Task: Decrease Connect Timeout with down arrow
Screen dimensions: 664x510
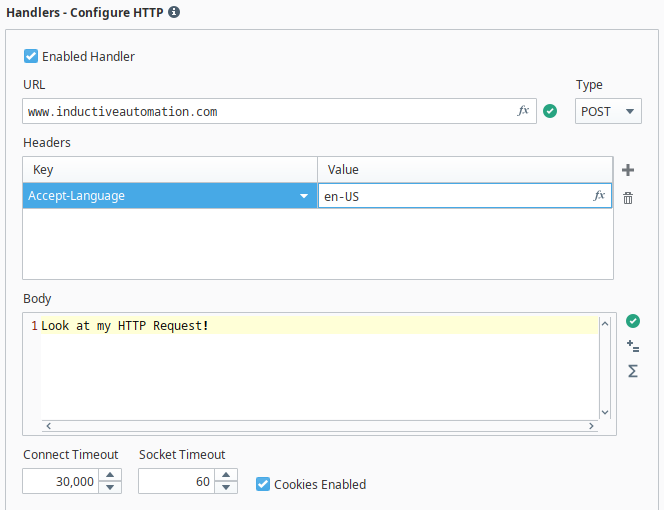Action: 110,487
